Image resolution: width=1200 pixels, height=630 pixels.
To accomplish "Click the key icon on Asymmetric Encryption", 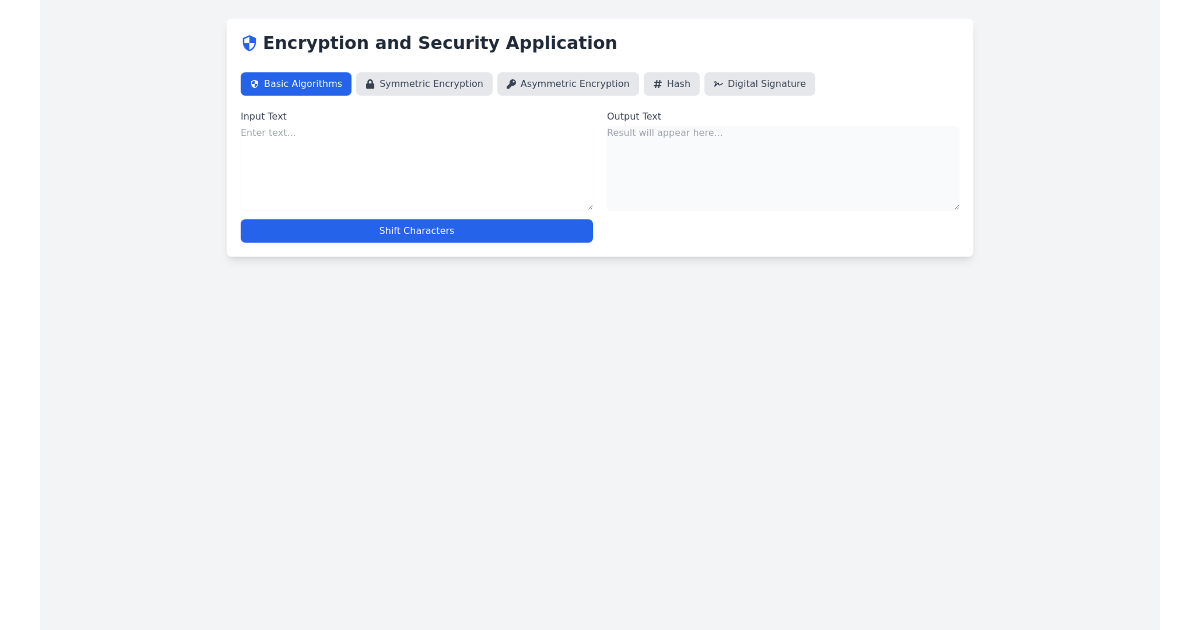I will coord(510,84).
